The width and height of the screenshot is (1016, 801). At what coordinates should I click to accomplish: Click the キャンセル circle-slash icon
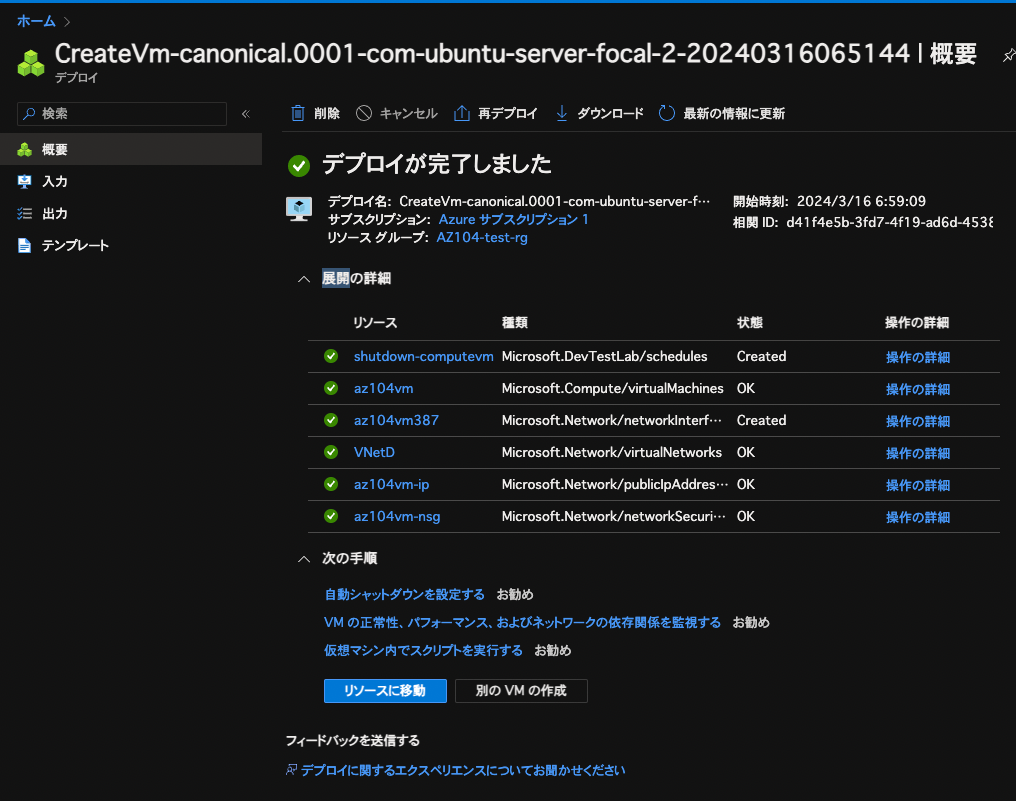coord(364,113)
